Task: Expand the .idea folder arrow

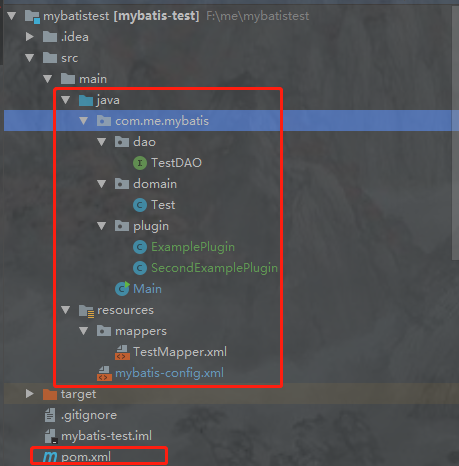Action: (30, 37)
